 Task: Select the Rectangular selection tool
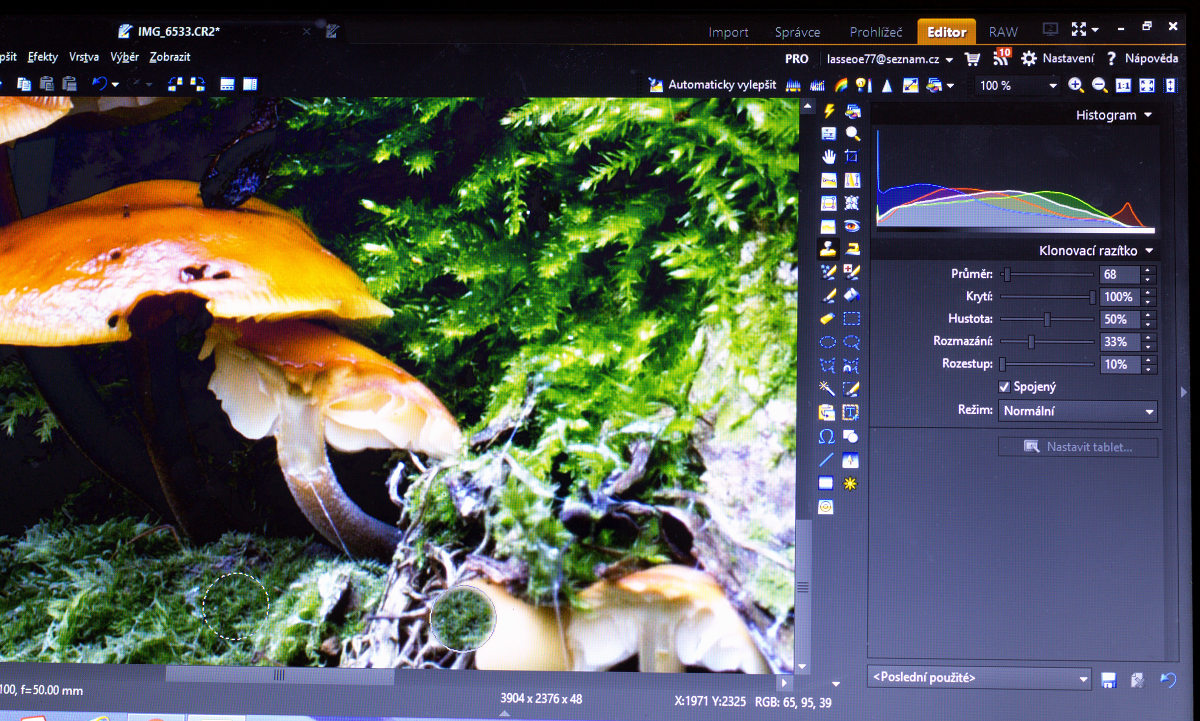point(852,319)
